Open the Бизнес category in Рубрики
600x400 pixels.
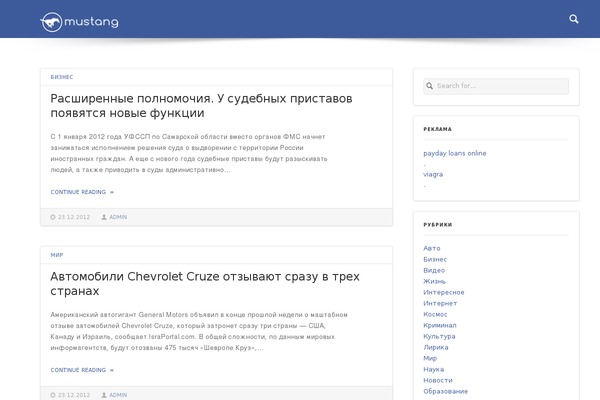[x=435, y=259]
